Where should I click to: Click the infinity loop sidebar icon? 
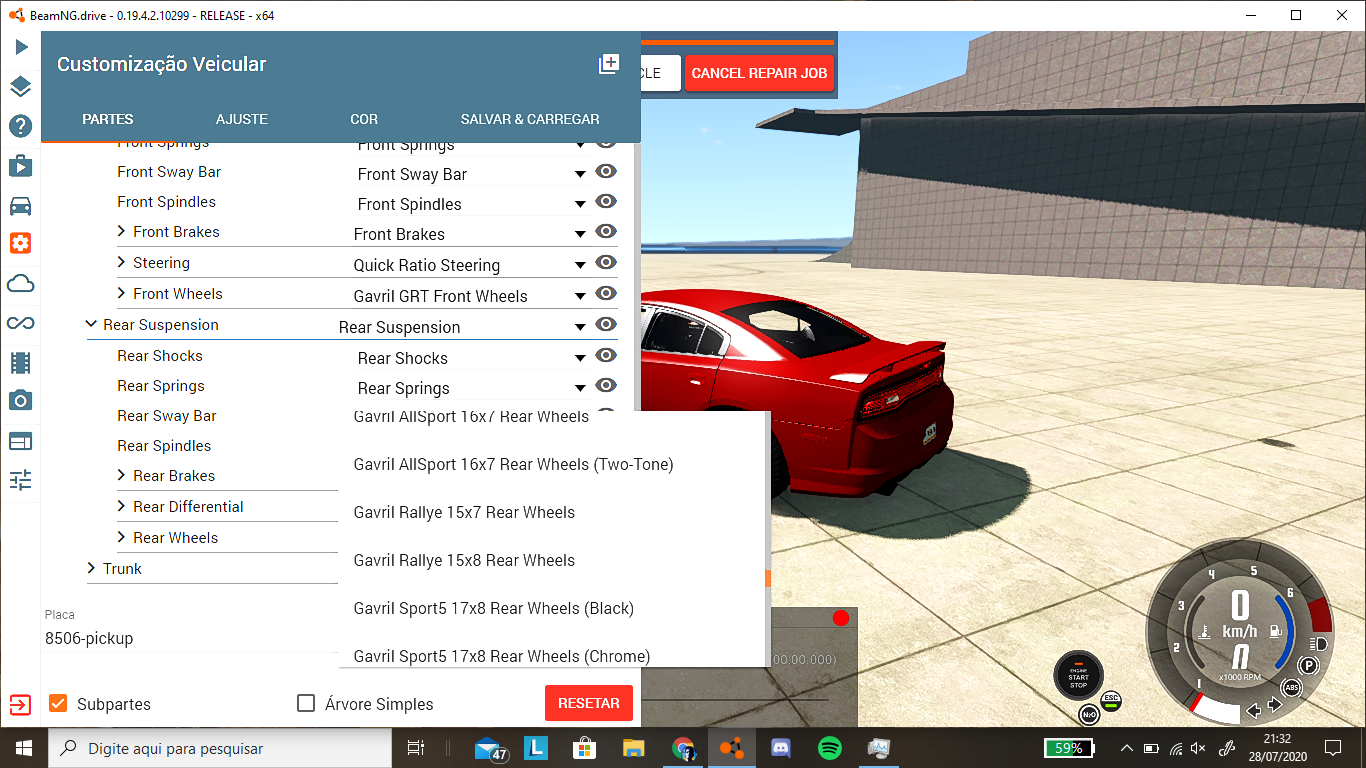21,322
